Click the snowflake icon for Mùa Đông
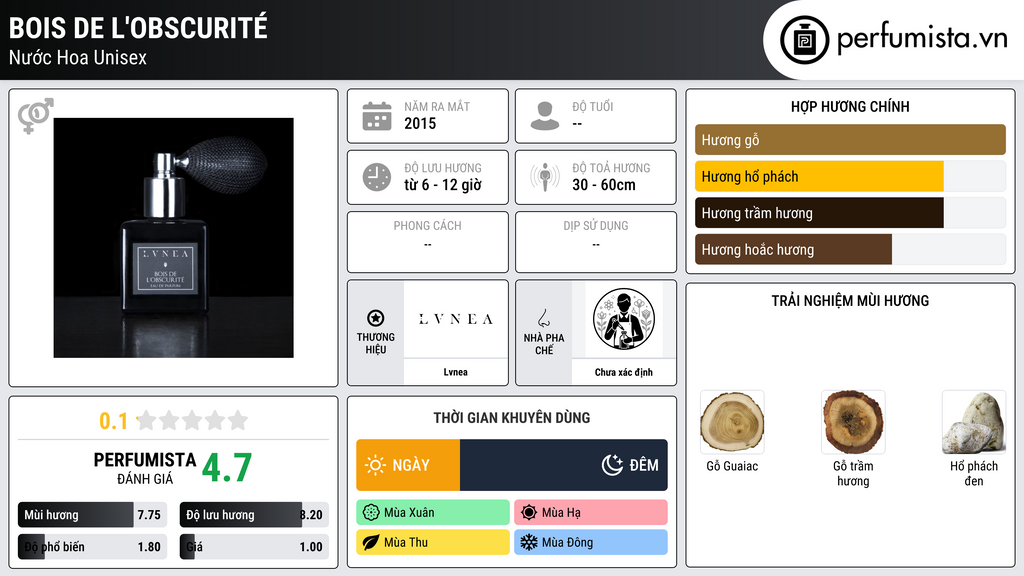The image size is (1024, 576). (x=529, y=543)
